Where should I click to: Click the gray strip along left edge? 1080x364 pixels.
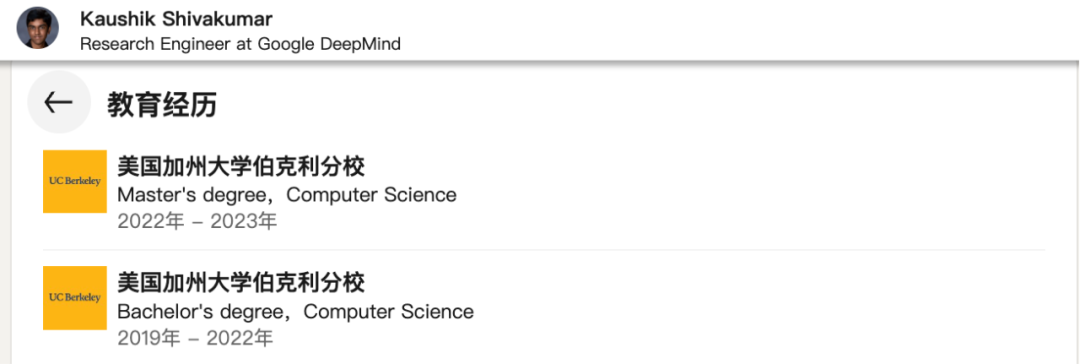coord(4,212)
